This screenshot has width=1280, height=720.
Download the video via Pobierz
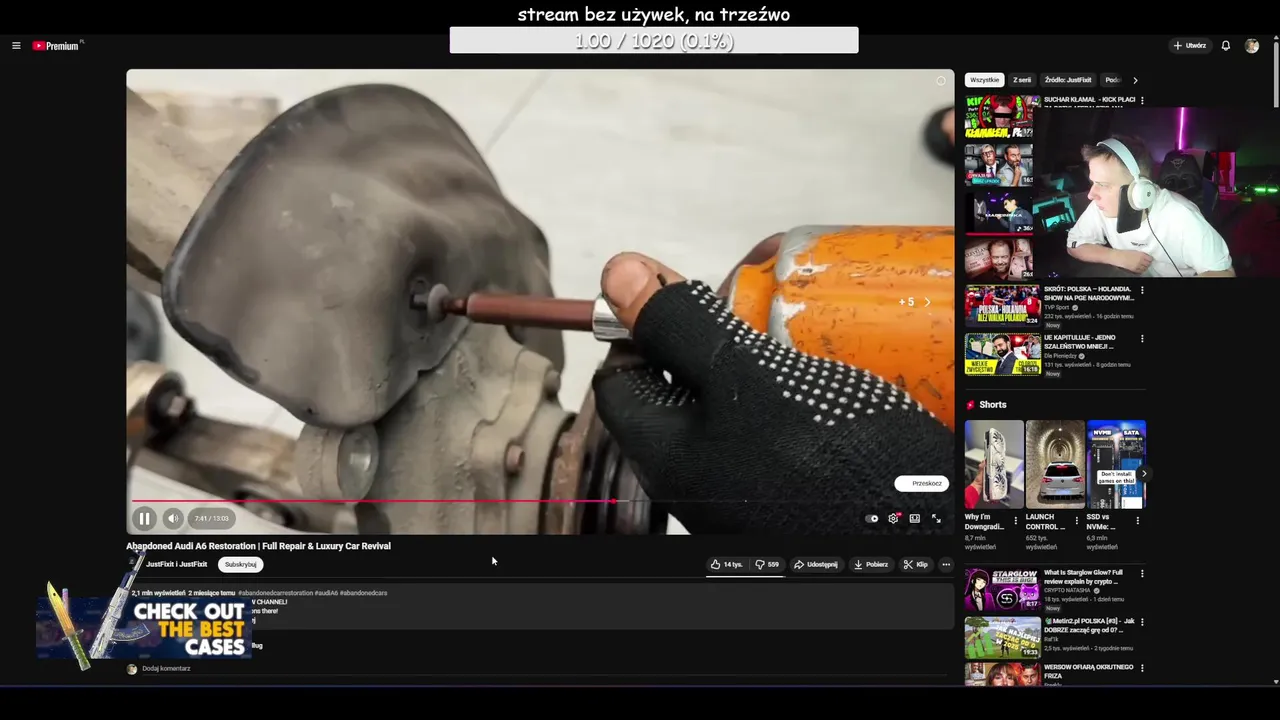click(x=870, y=564)
